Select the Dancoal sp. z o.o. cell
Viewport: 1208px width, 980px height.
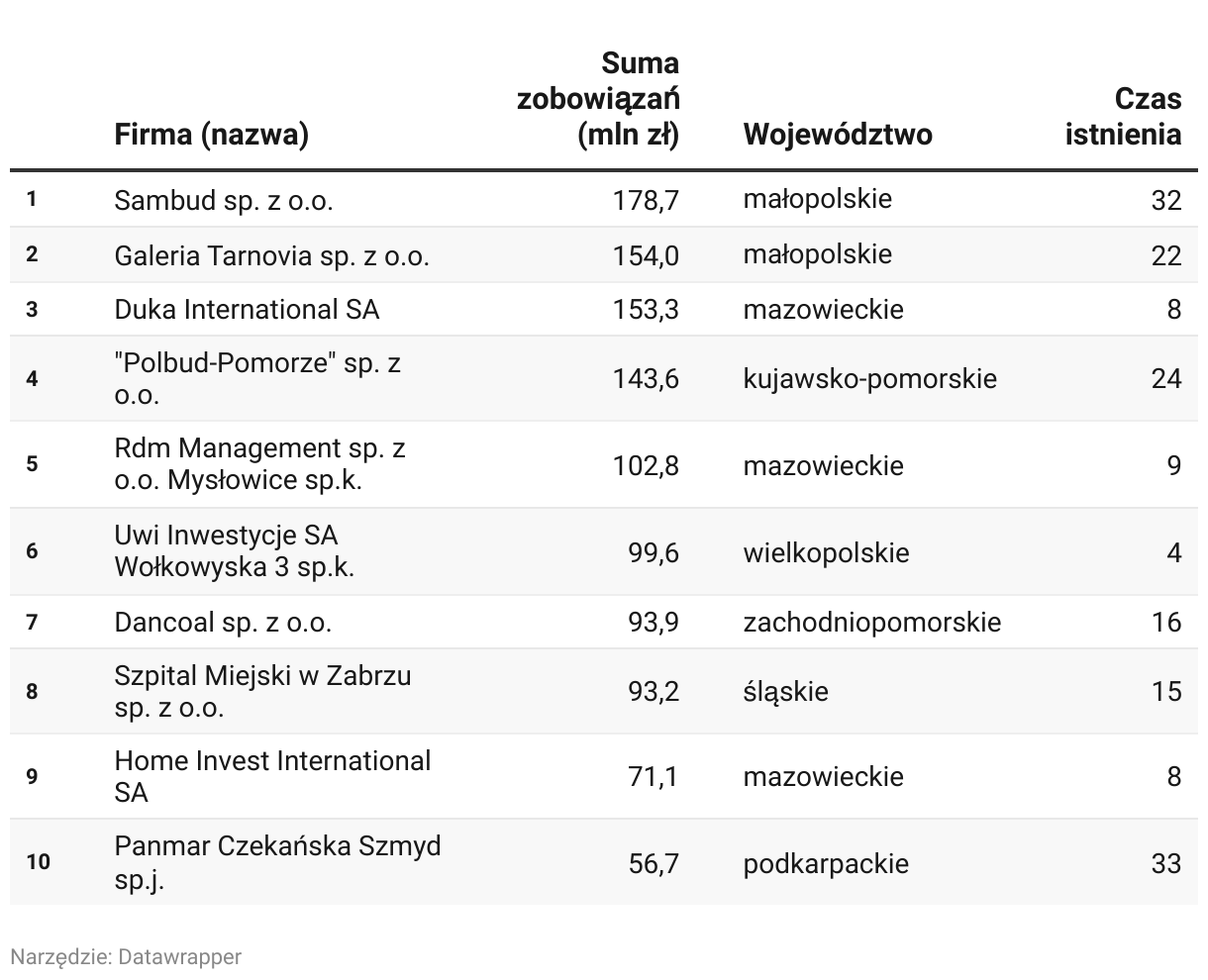point(223,623)
